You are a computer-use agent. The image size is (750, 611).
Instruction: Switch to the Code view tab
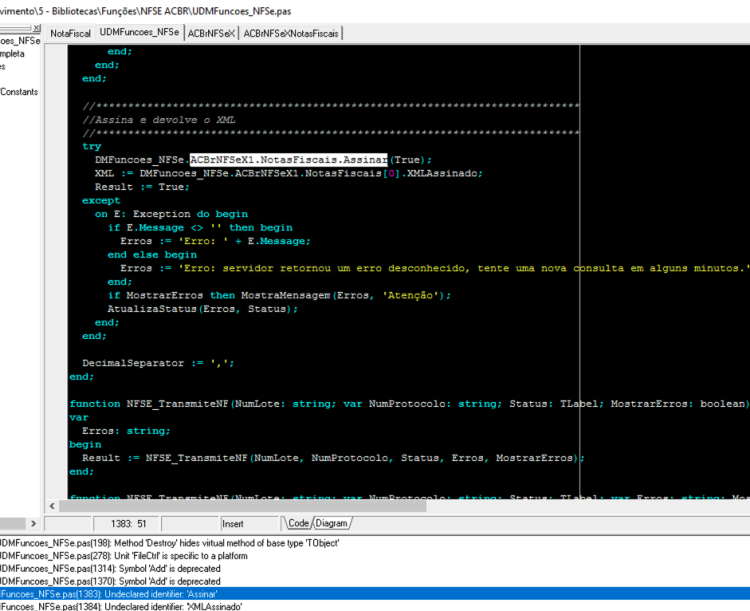point(298,523)
